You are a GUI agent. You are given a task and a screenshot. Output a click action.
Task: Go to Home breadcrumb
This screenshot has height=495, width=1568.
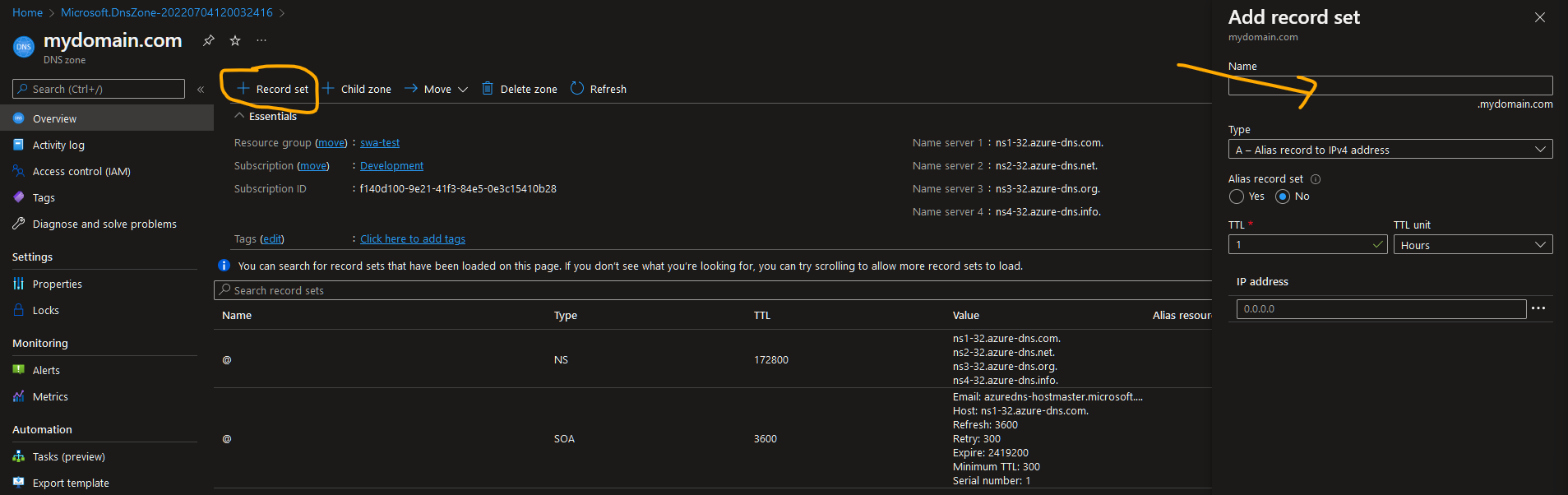pyautogui.click(x=27, y=12)
